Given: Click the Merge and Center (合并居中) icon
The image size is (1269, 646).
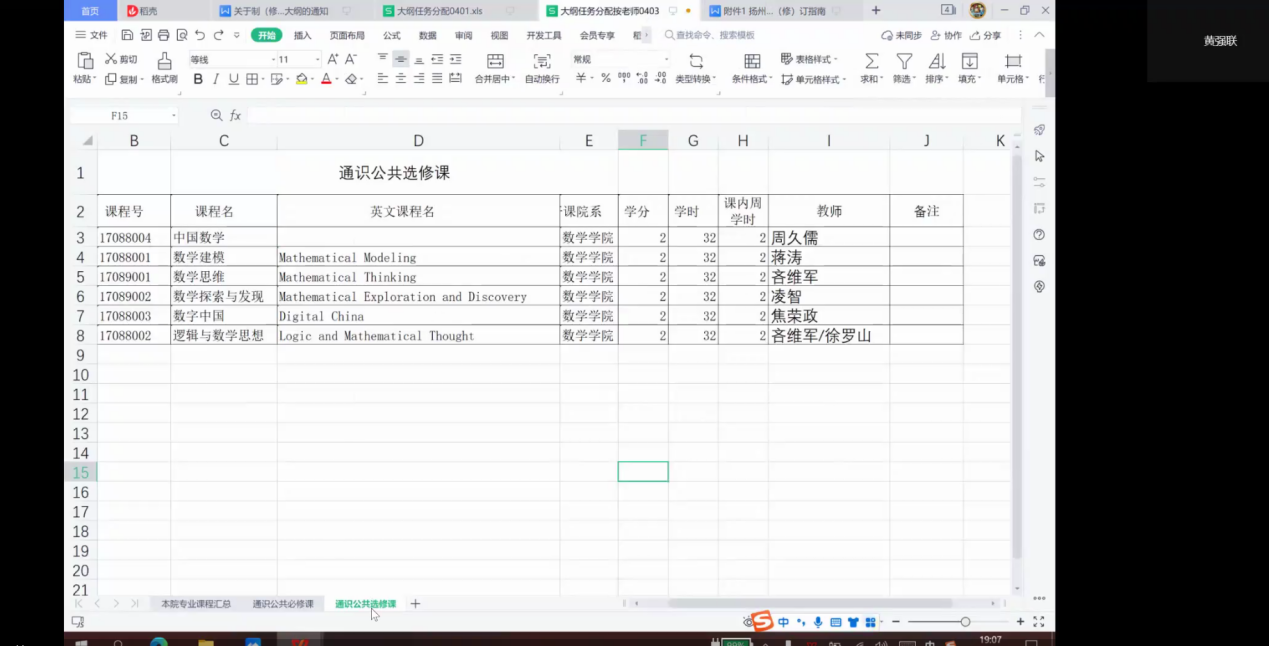Looking at the screenshot, I should [495, 61].
